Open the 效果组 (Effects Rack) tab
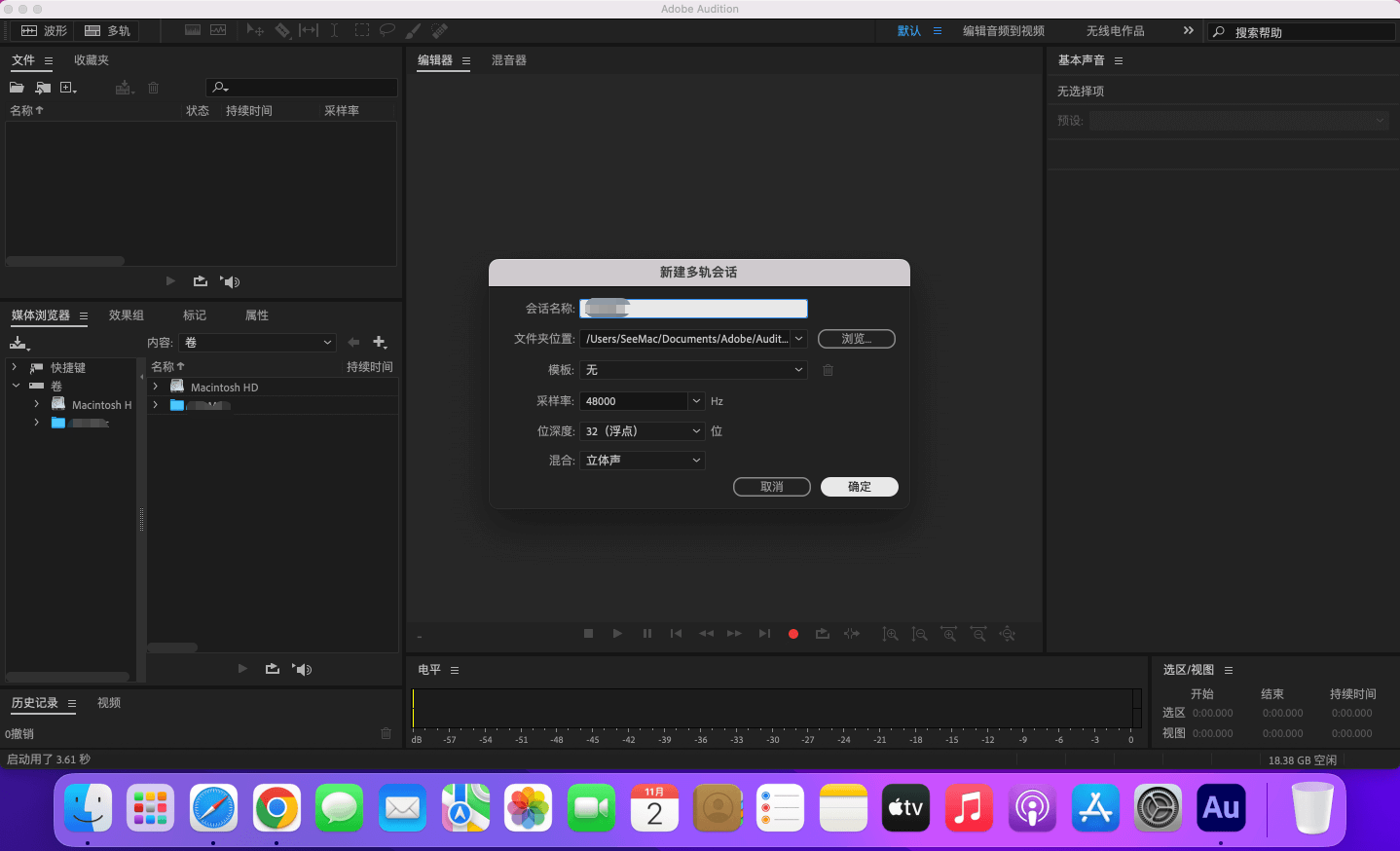The image size is (1400, 851). tap(127, 315)
